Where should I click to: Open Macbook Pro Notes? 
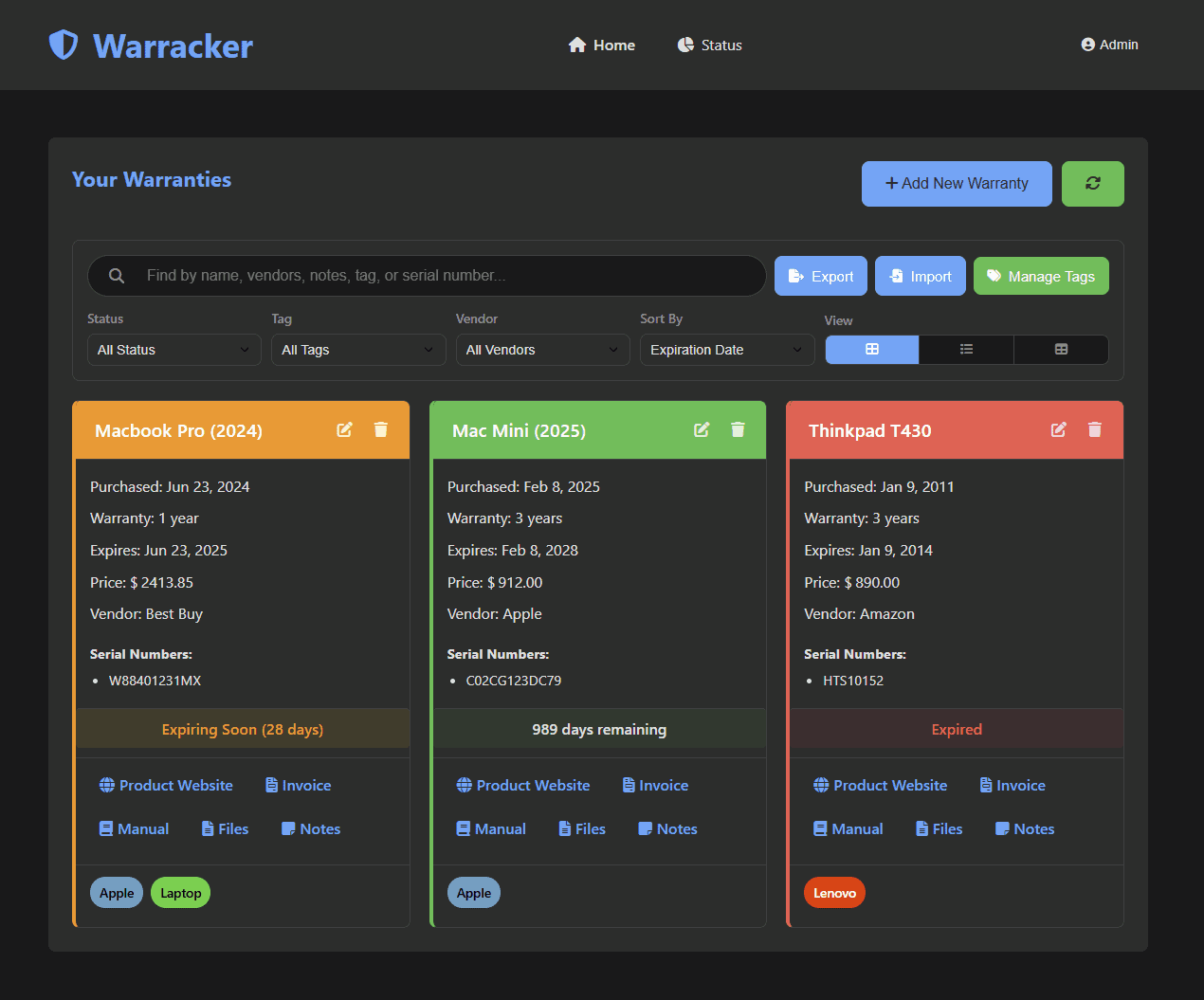click(x=311, y=828)
